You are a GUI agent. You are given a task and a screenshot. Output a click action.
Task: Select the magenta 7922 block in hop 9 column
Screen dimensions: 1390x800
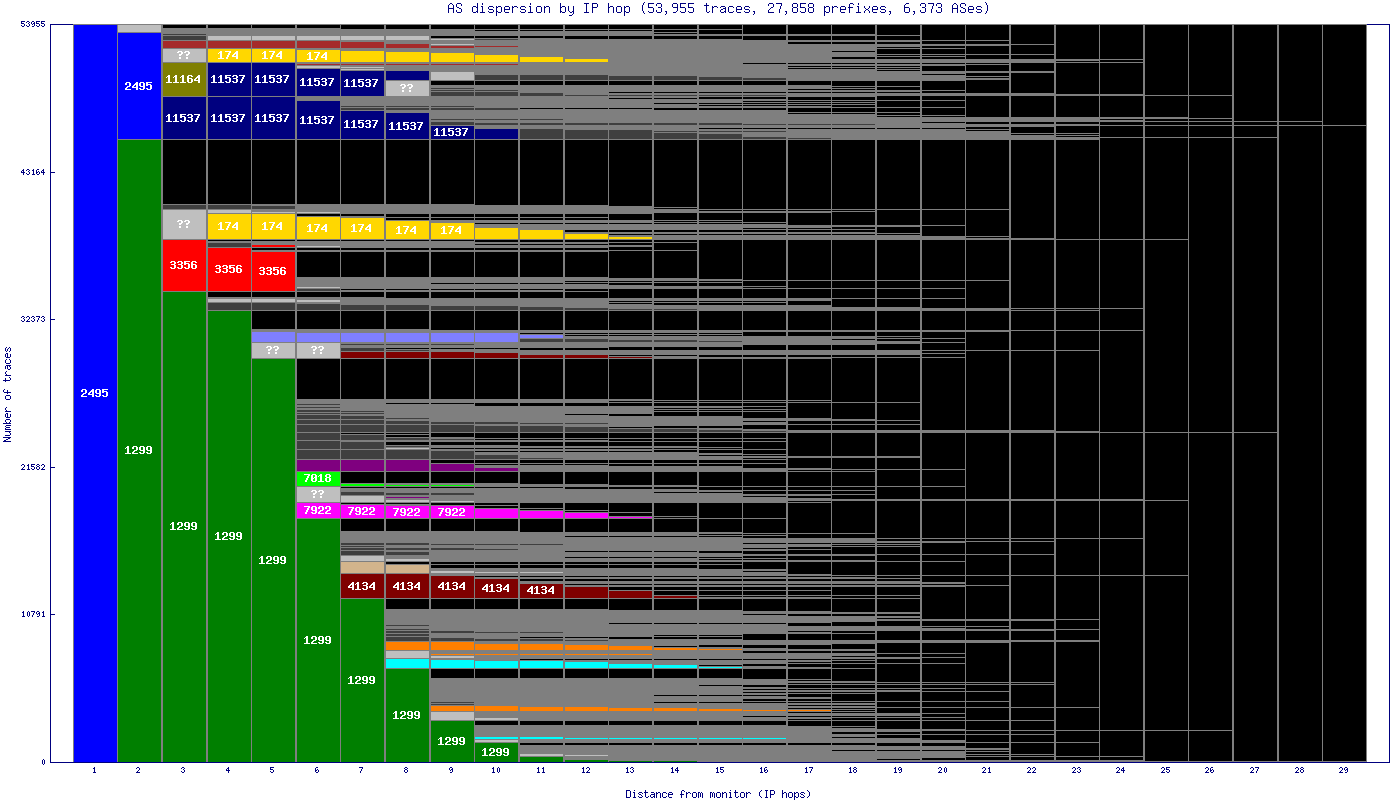click(452, 512)
